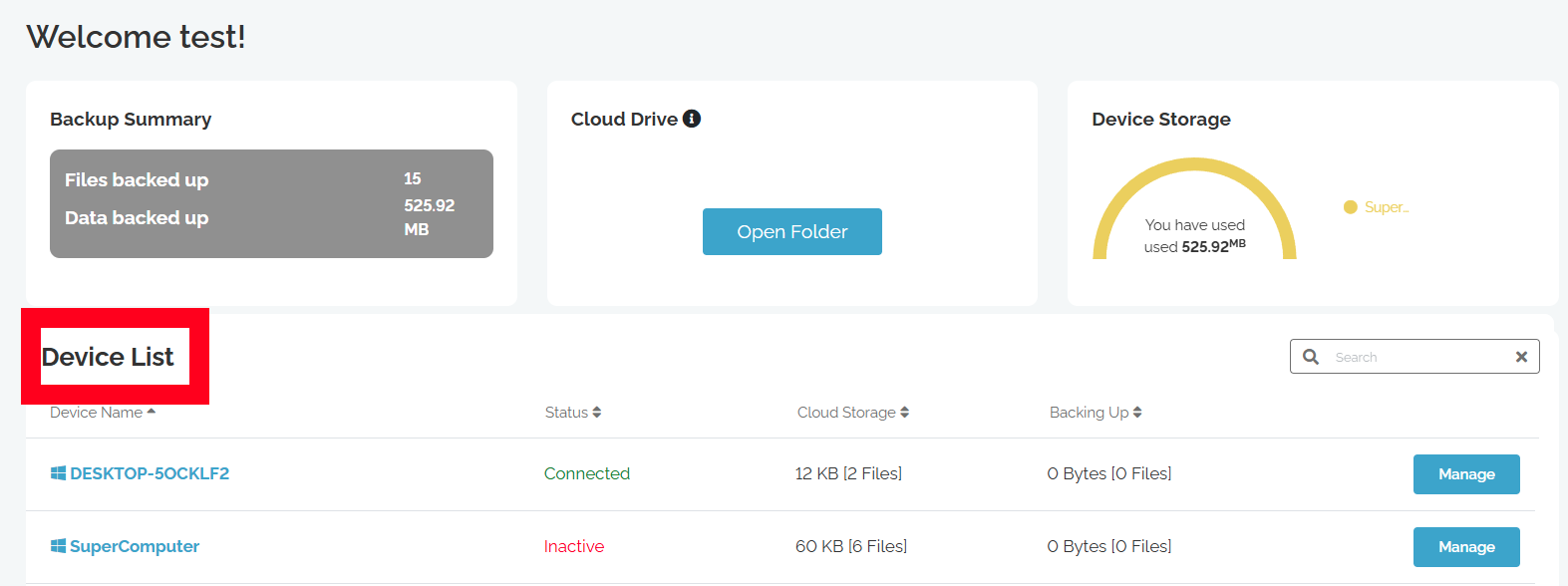This screenshot has height=586, width=1568.
Task: Click the Windows icon beside SuperComputer
Action: [58, 546]
